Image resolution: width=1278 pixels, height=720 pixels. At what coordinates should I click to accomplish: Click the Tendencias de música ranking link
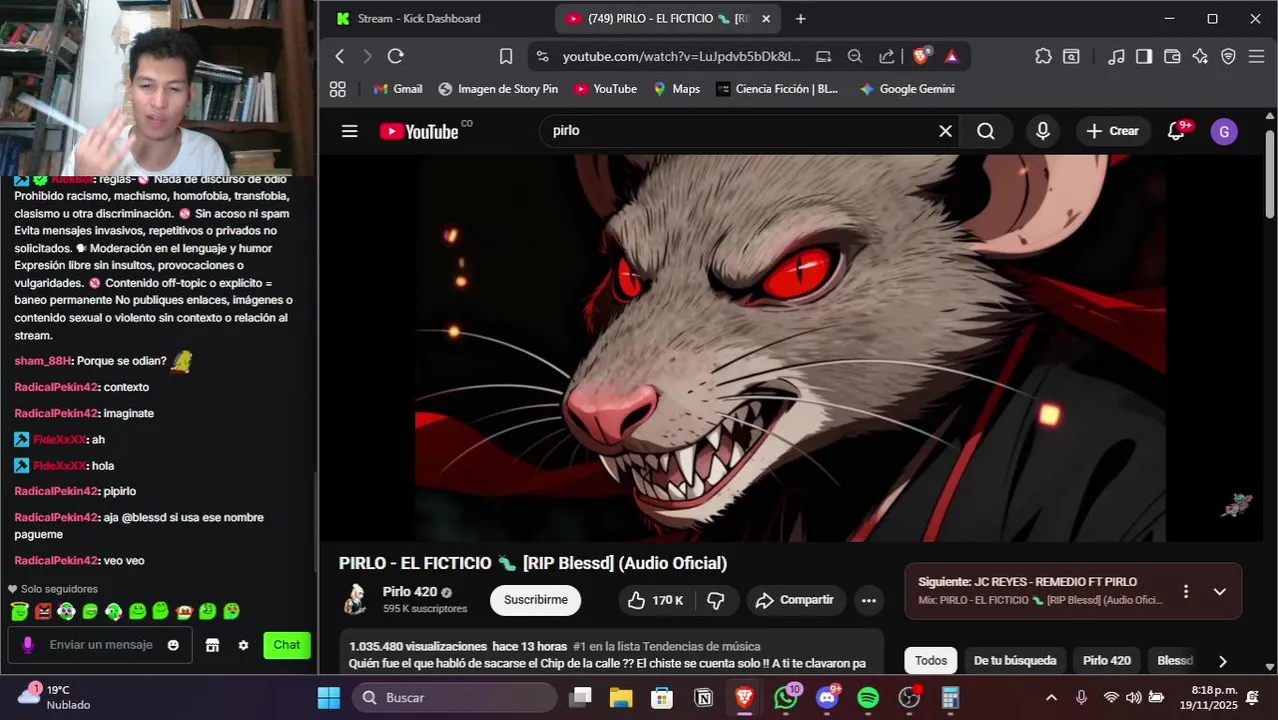[666, 647]
